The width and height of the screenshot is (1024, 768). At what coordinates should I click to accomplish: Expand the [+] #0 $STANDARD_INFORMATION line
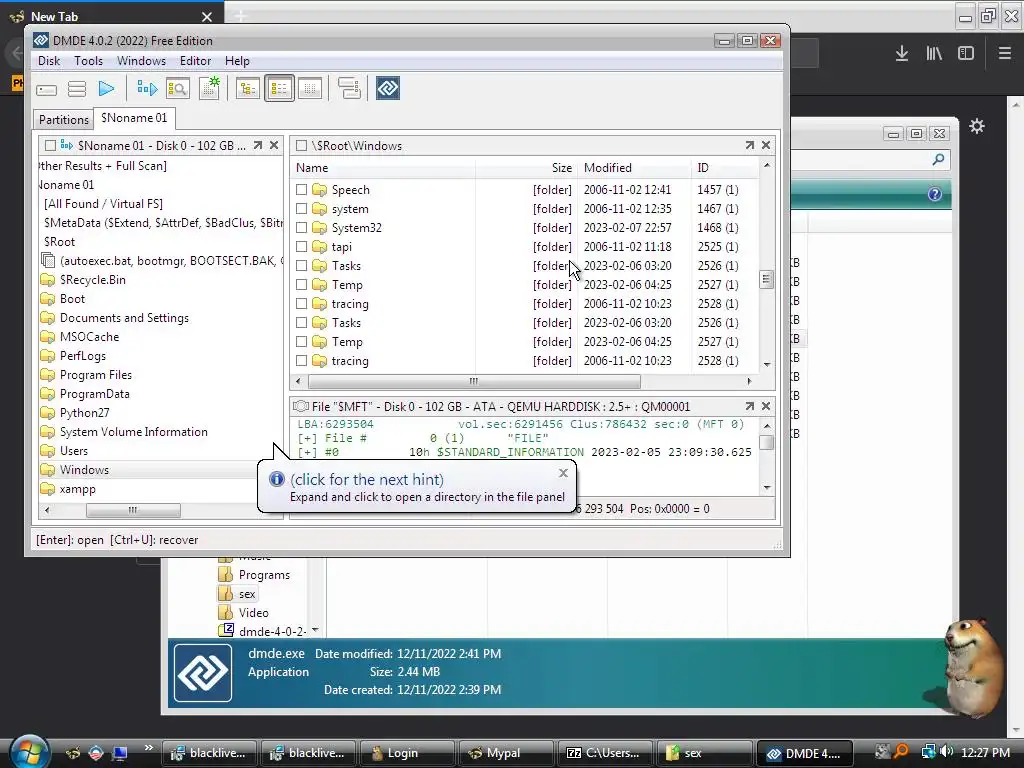[x=306, y=452]
